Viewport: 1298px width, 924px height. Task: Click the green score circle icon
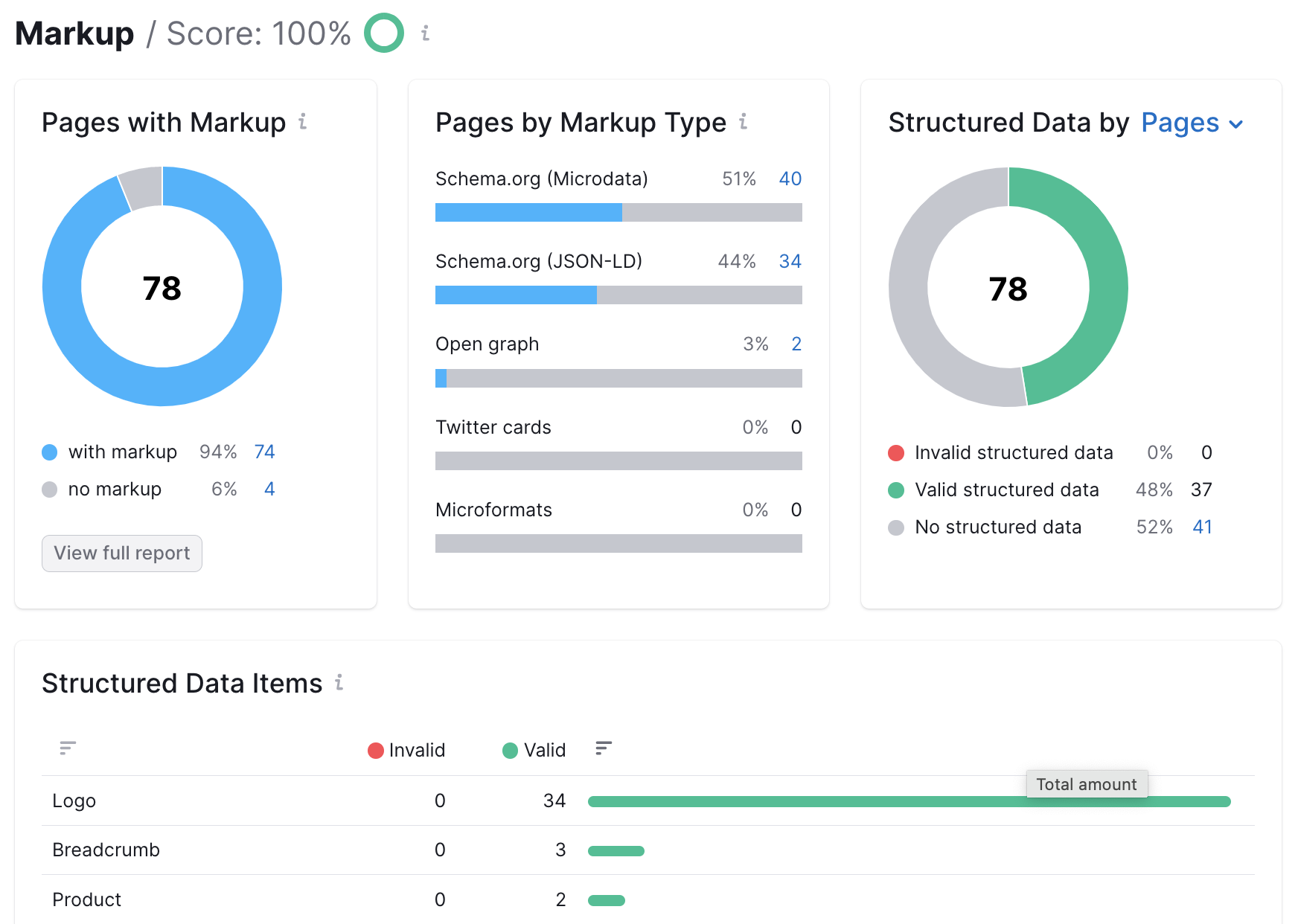pos(384,33)
